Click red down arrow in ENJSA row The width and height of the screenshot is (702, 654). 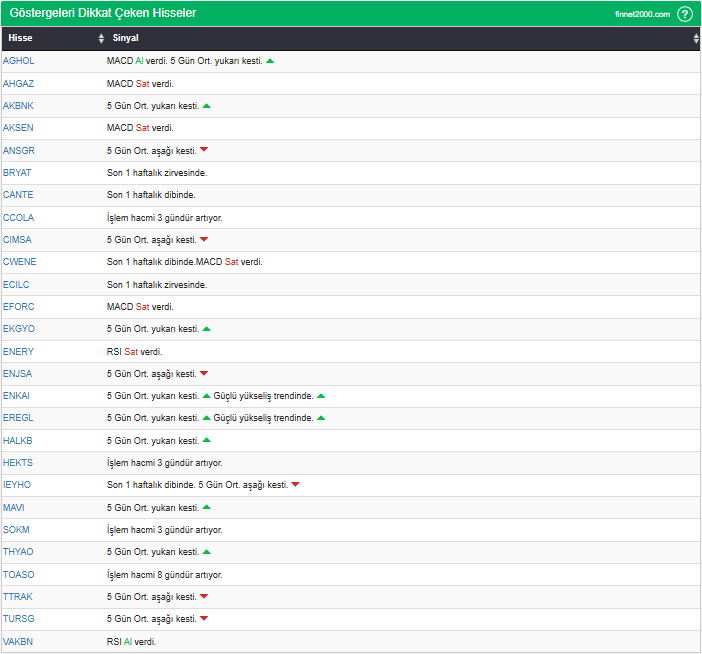click(204, 373)
